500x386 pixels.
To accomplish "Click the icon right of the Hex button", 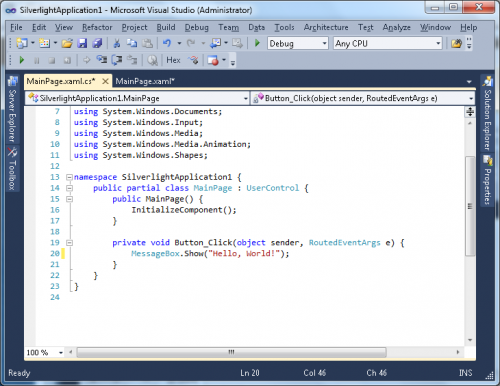I will (193, 60).
